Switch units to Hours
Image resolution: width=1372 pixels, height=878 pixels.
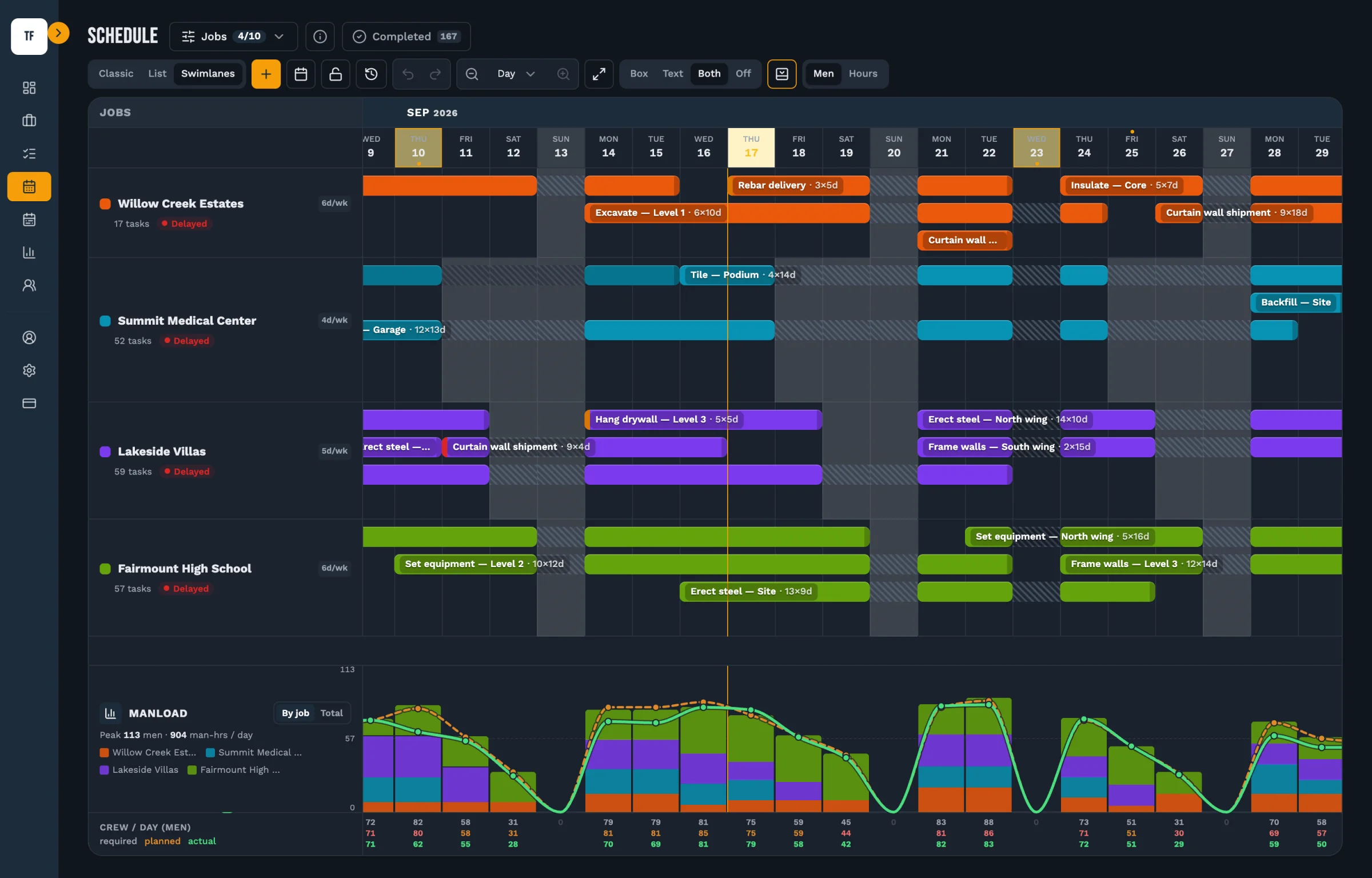863,74
